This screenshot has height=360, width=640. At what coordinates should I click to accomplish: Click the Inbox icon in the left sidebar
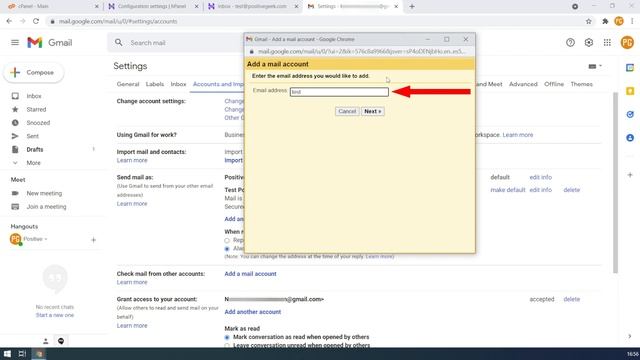point(15,96)
